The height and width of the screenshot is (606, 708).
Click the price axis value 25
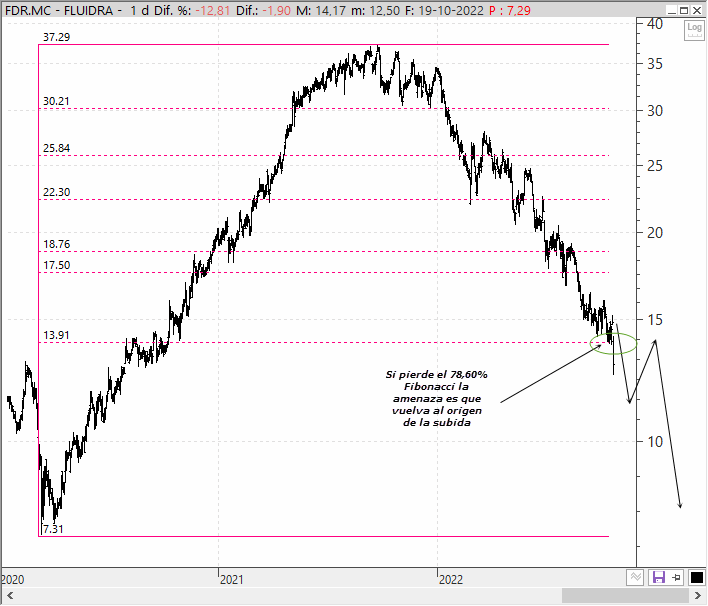[655, 166]
